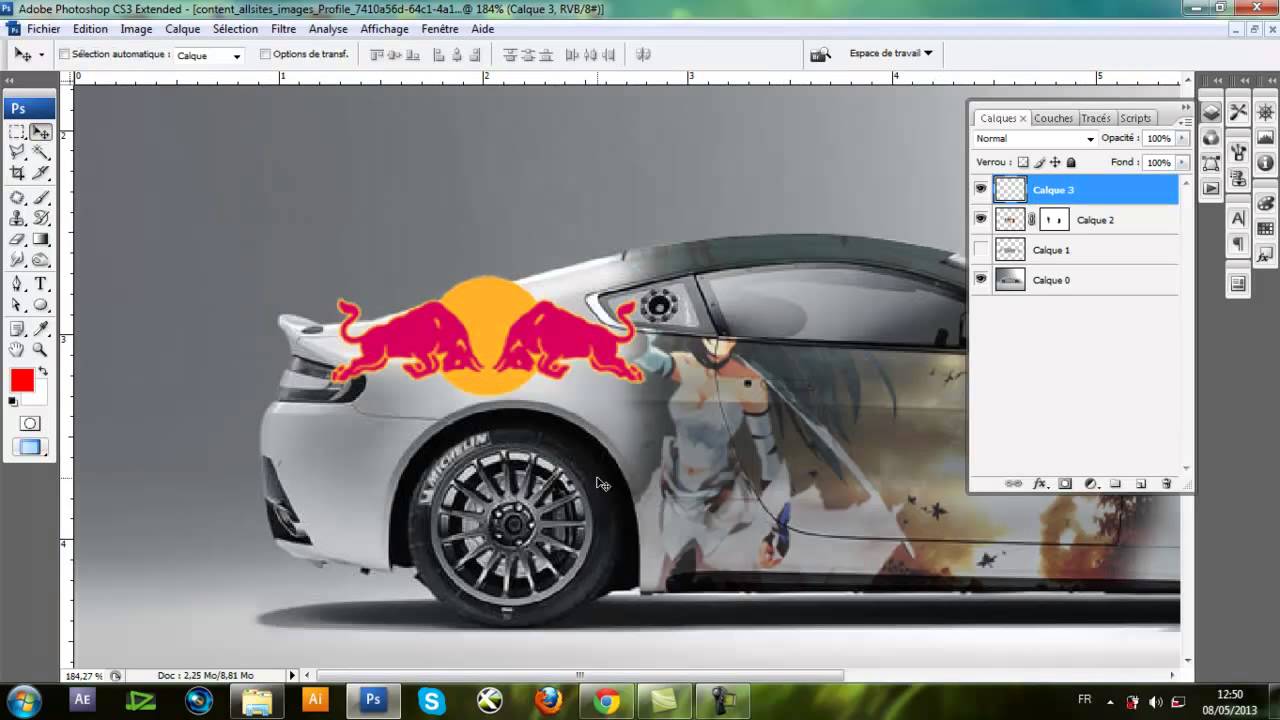Open Skype from the taskbar

(432, 701)
